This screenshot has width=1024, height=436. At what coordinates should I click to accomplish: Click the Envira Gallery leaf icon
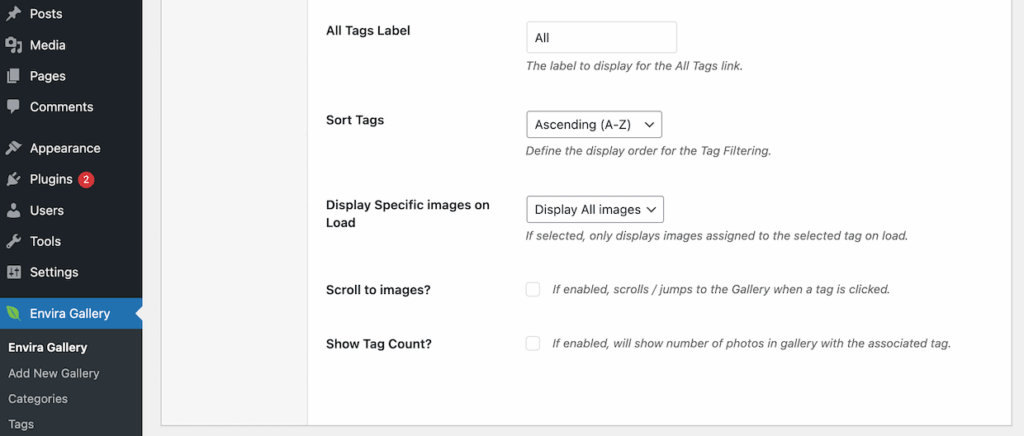[x=14, y=313]
